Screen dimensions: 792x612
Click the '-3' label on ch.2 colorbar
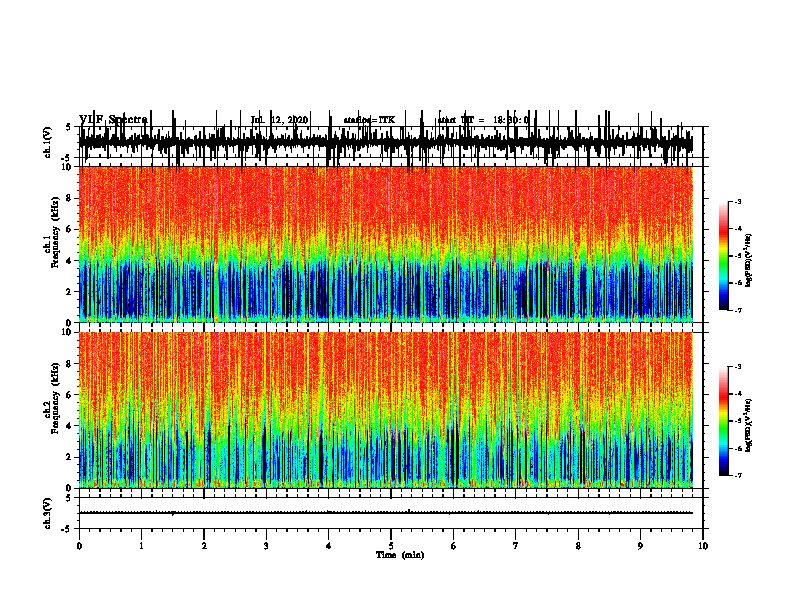tap(738, 367)
